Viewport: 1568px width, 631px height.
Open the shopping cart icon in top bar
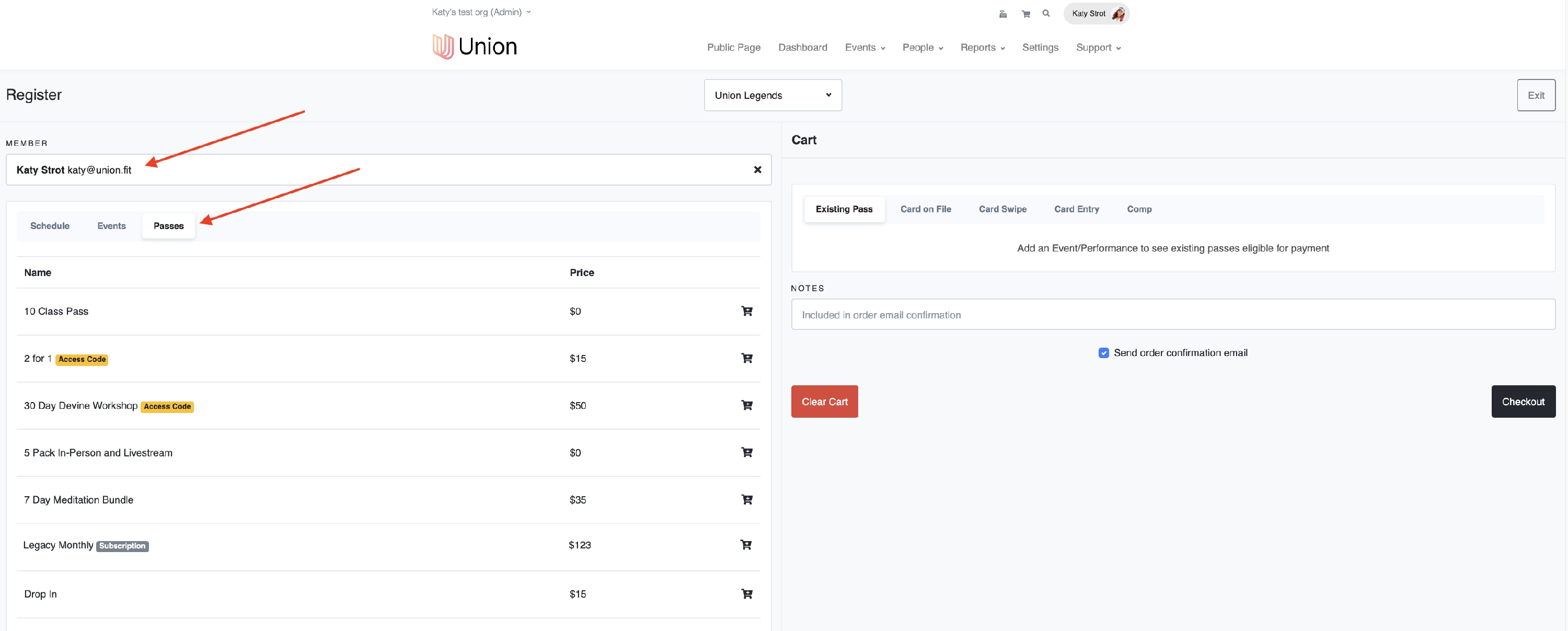[1025, 14]
